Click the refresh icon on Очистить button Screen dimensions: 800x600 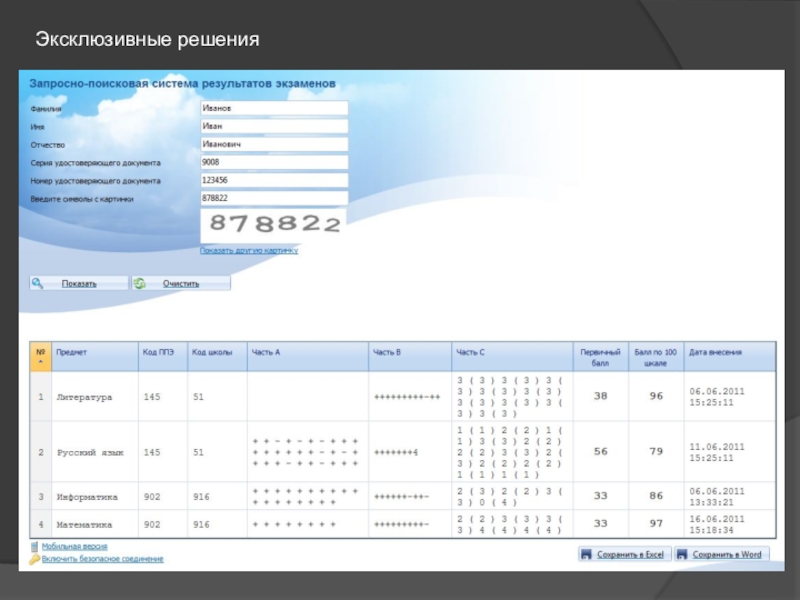point(140,283)
